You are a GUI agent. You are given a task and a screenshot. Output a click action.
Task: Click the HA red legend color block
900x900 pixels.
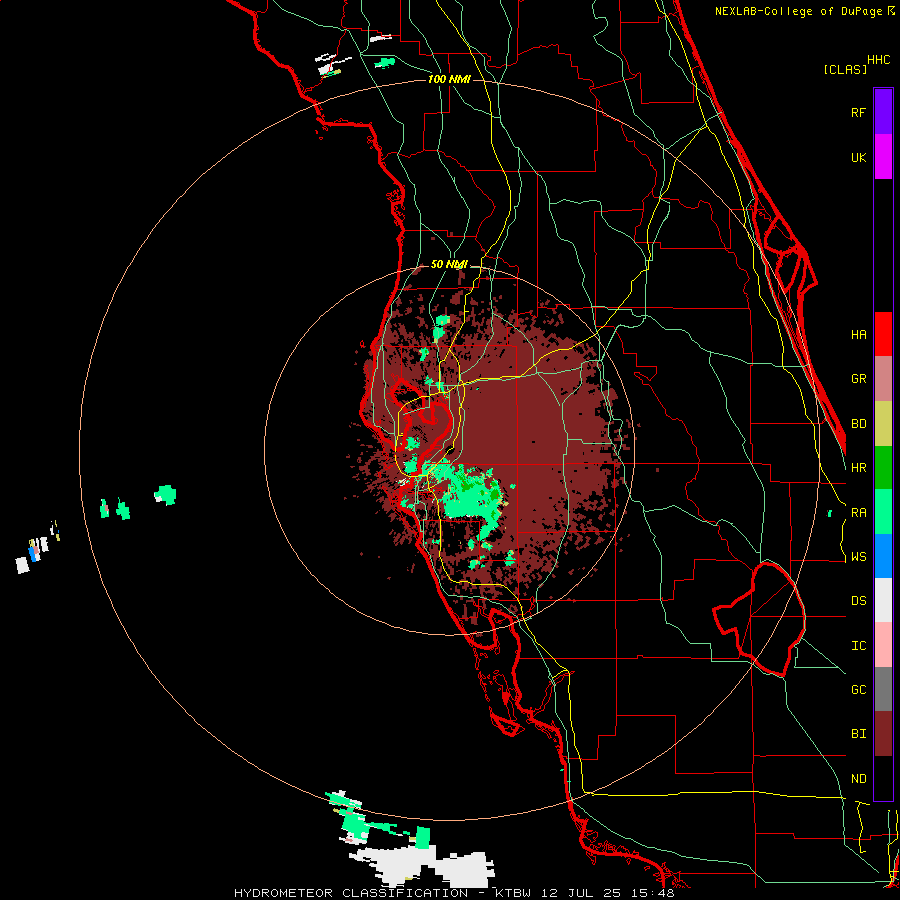point(883,334)
